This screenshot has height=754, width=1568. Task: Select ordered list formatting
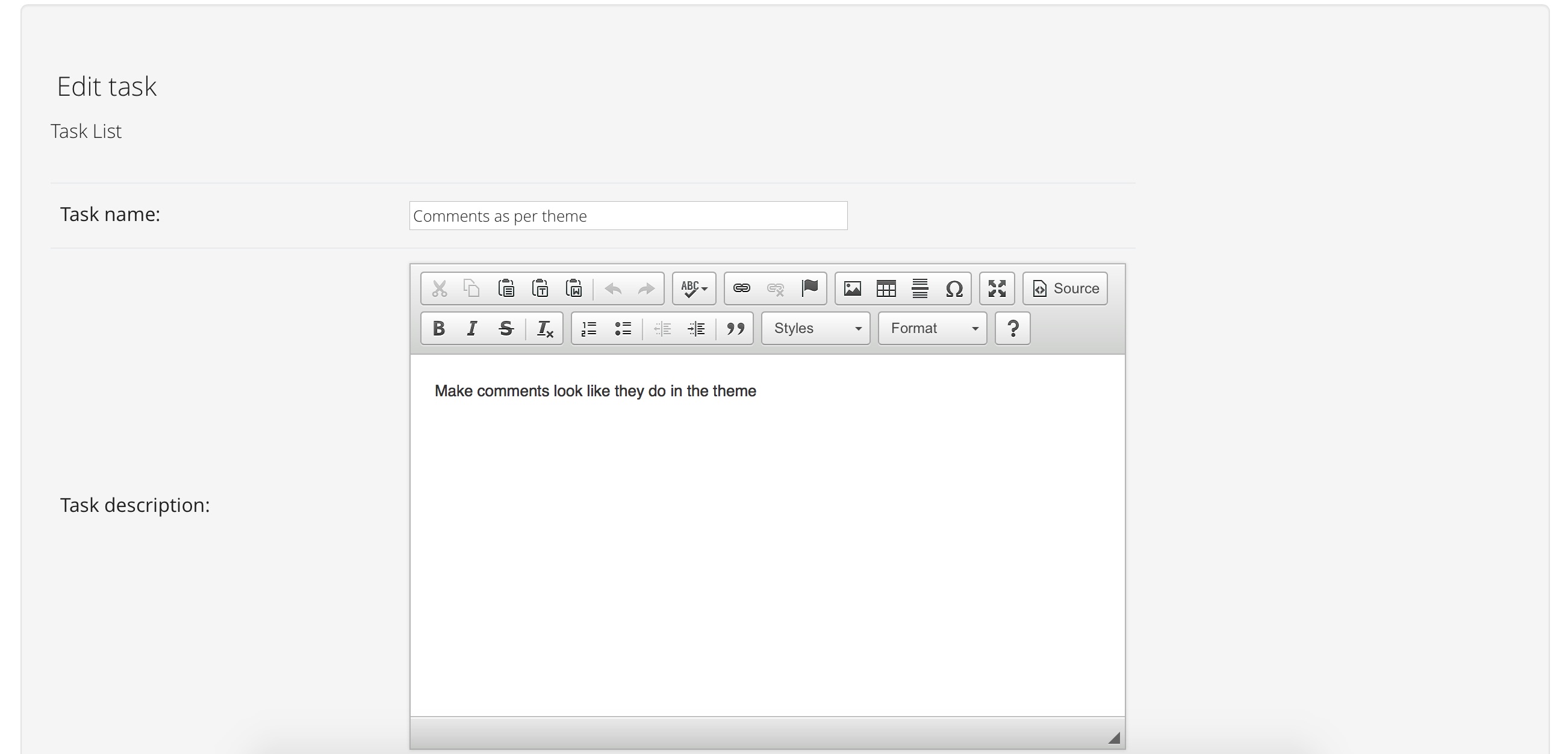pos(591,328)
